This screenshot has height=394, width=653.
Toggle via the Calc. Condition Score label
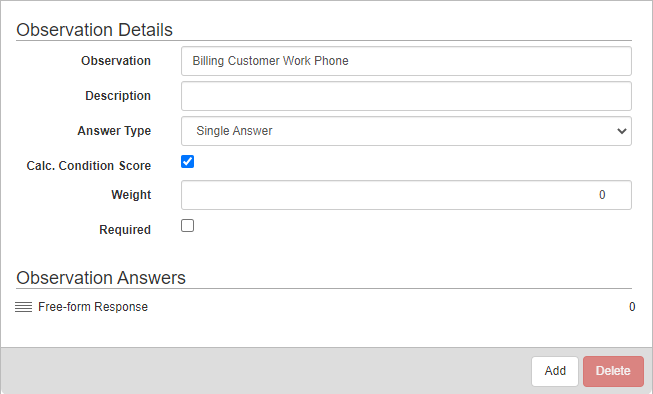tap(89, 166)
